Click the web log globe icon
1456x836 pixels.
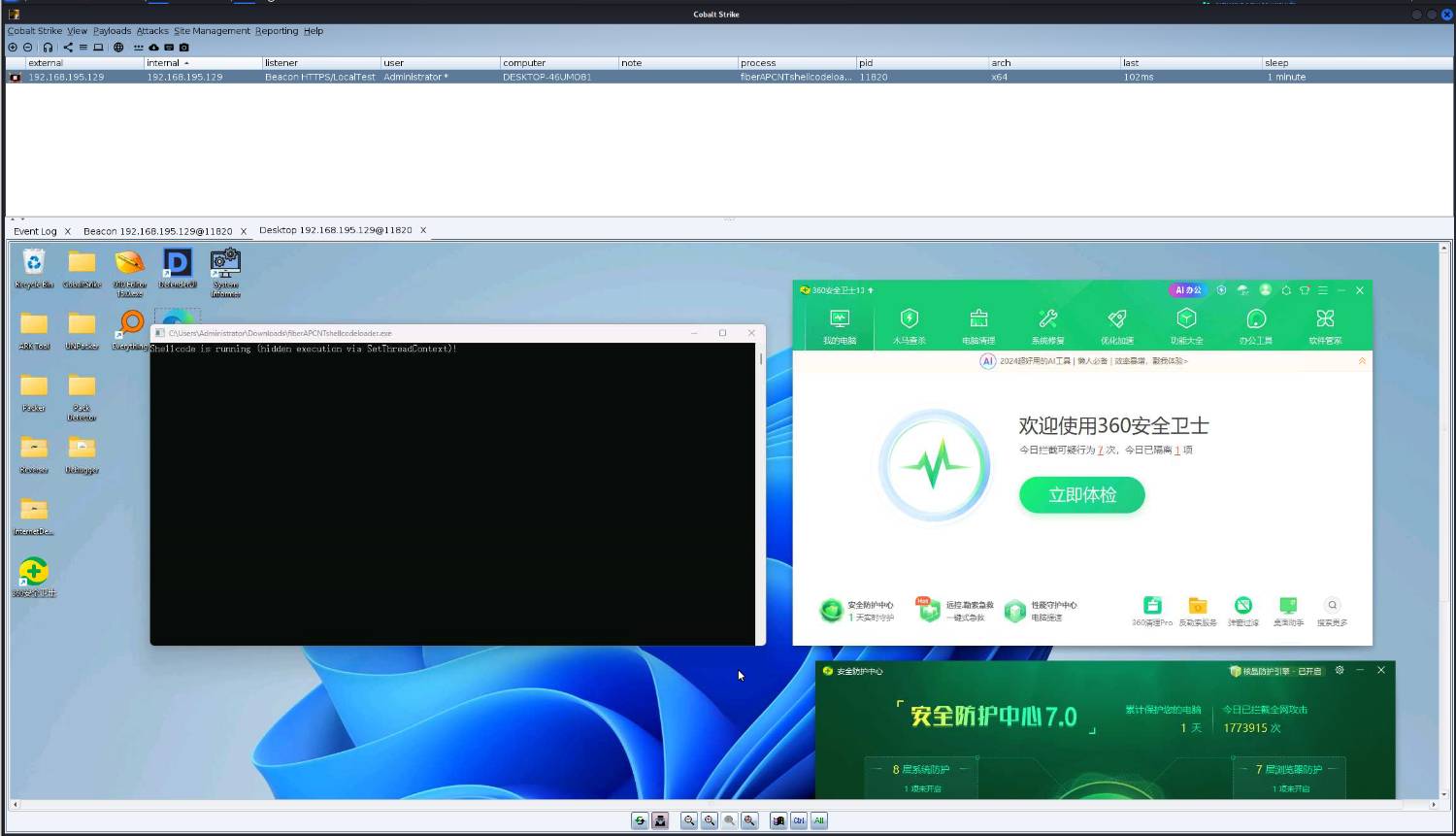(x=116, y=47)
